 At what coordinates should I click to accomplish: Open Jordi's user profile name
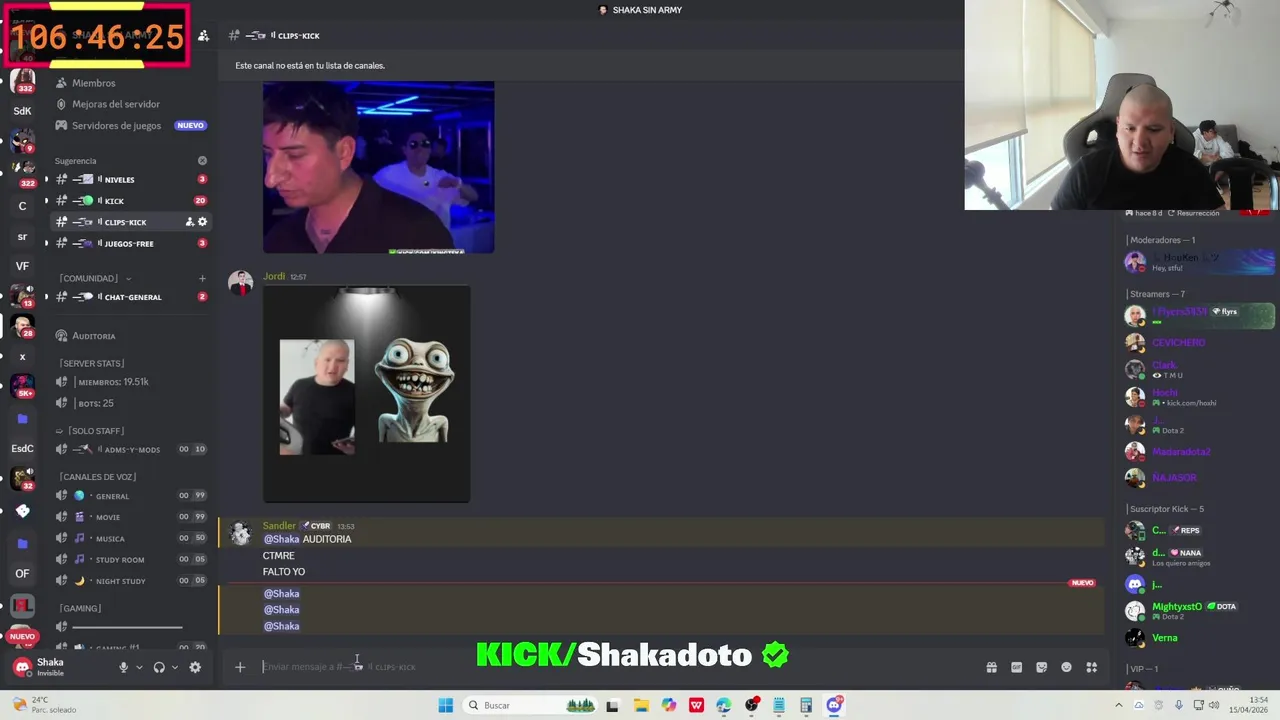pyautogui.click(x=274, y=276)
